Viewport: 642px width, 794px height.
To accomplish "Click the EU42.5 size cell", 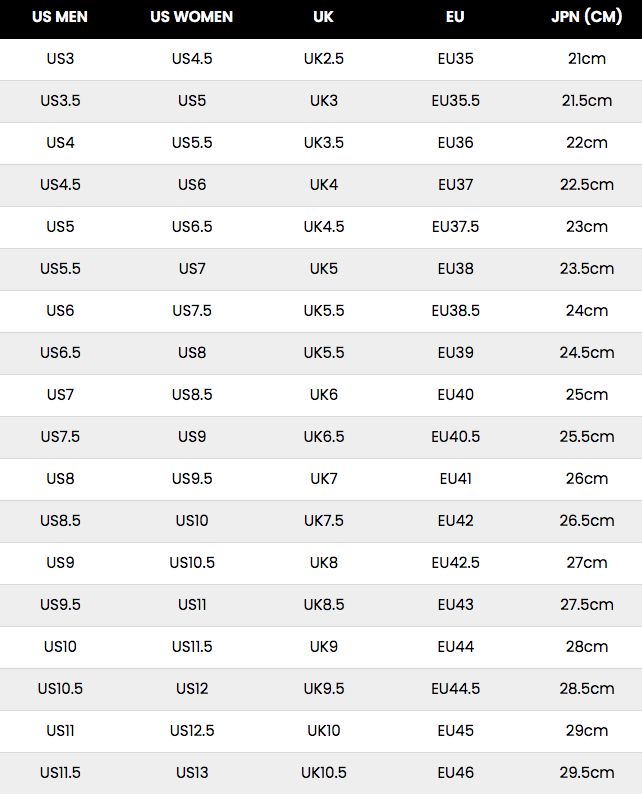I will coord(455,563).
